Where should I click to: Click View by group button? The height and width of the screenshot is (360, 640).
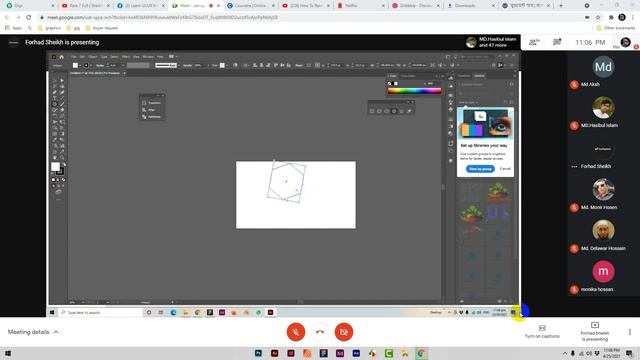(480, 169)
